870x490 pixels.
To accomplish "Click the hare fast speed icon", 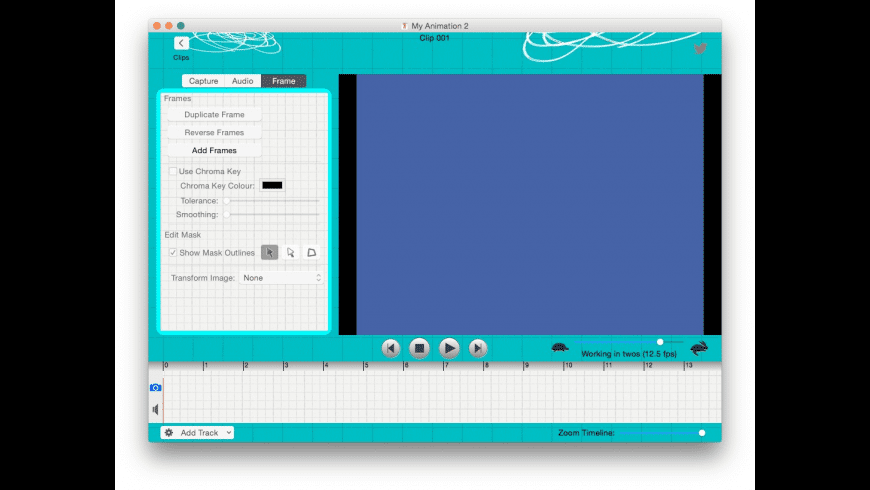I will click(x=699, y=347).
